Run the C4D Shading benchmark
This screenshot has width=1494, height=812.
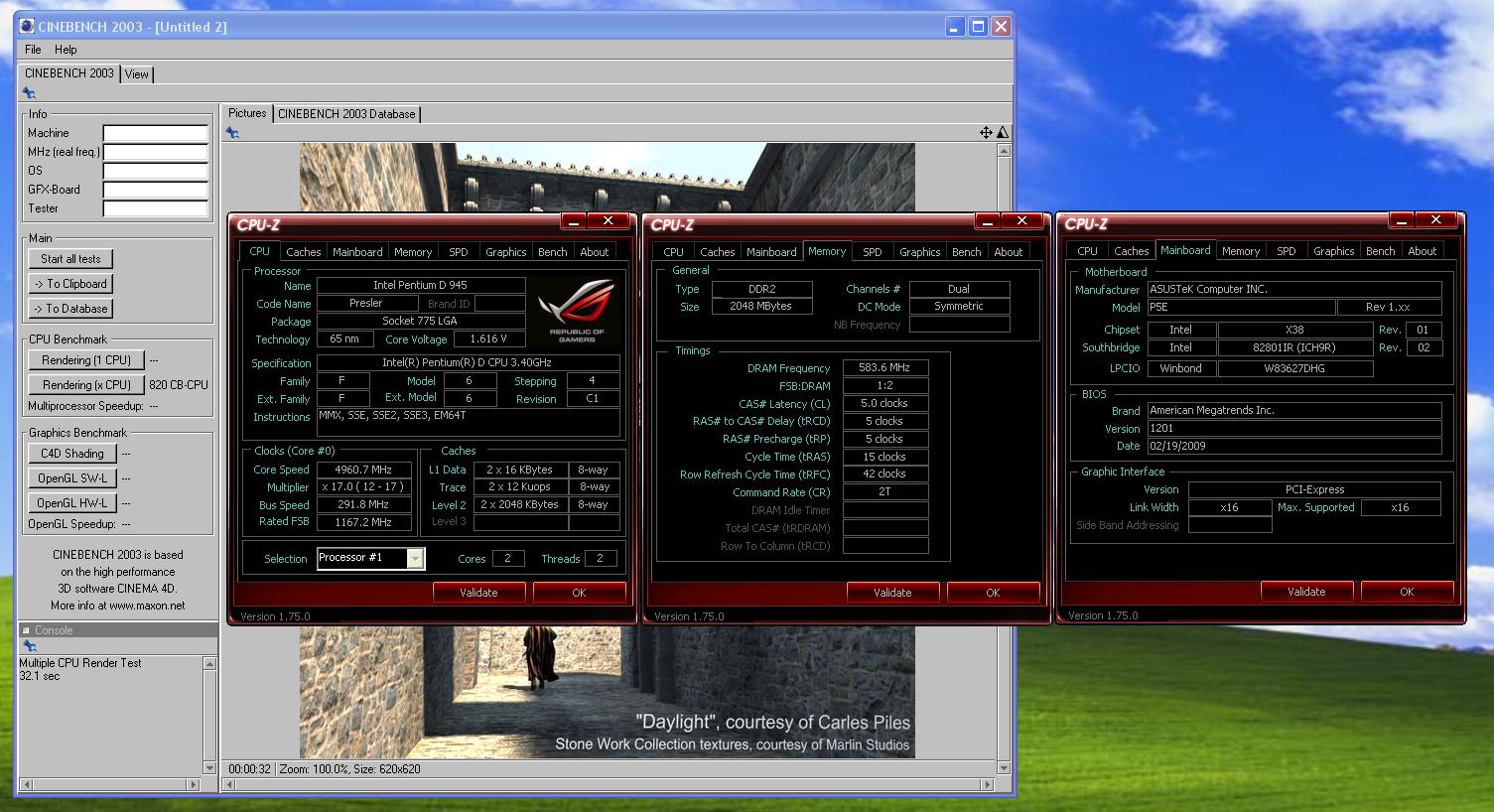(x=71, y=454)
